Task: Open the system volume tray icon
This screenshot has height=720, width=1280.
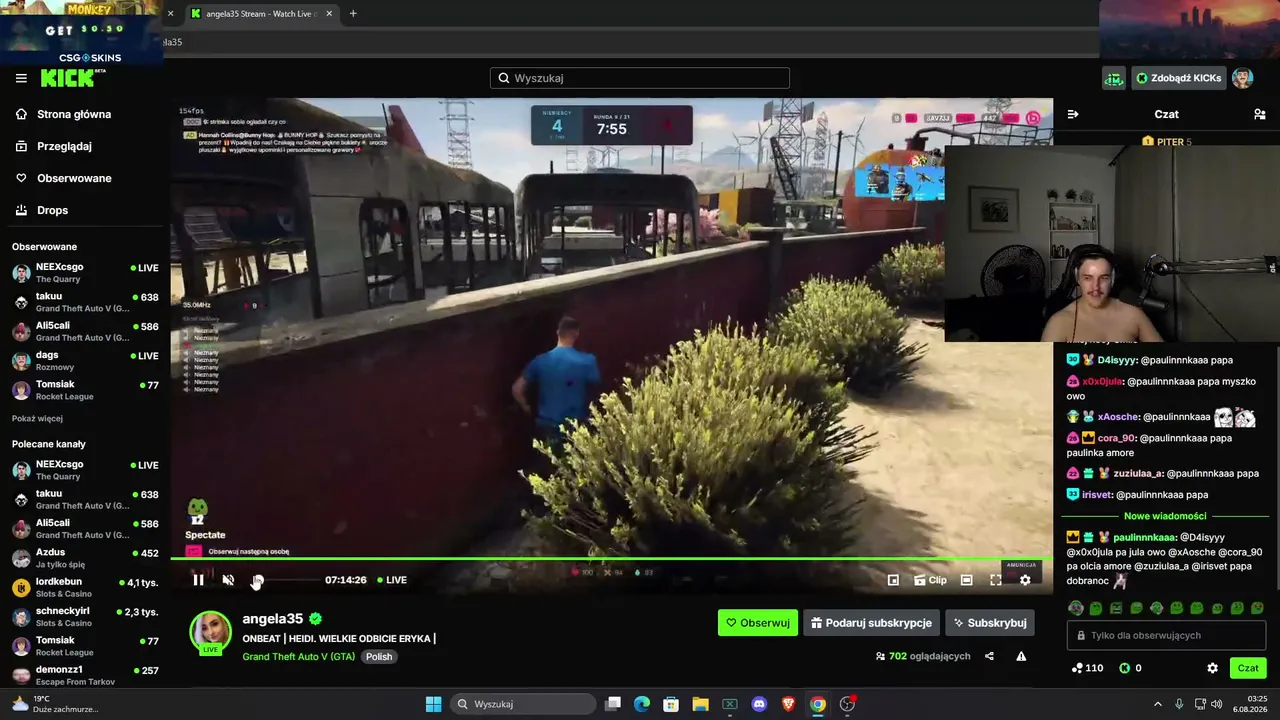Action: (1217, 704)
